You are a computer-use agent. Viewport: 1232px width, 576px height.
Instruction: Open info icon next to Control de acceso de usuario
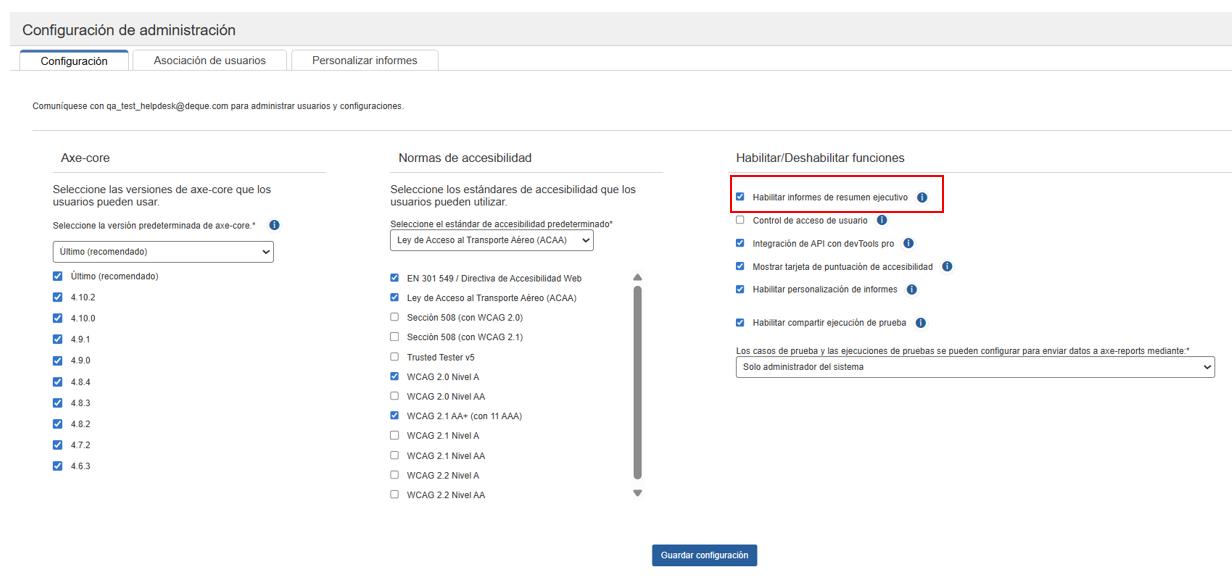882,220
